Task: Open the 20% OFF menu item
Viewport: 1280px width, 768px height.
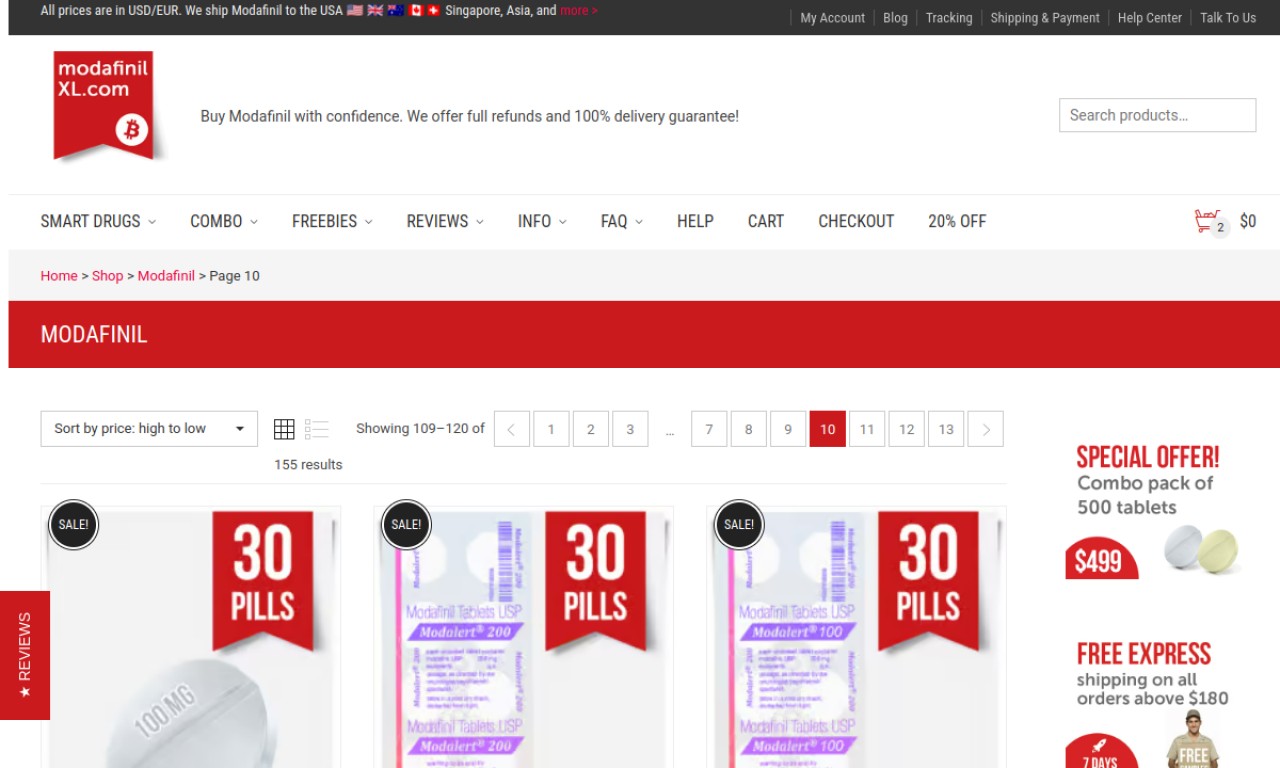Action: click(957, 221)
